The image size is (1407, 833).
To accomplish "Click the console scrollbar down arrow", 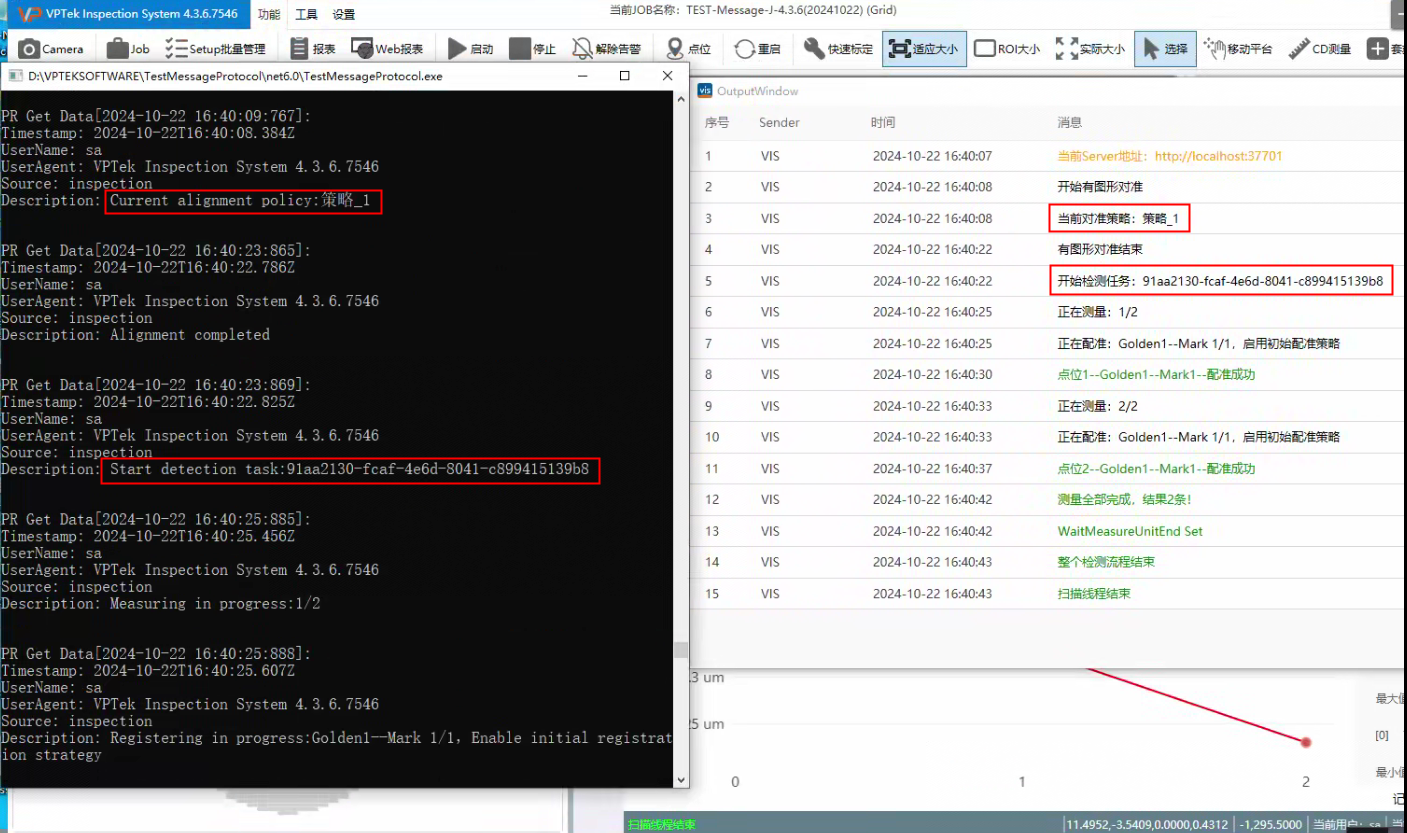I will [x=681, y=779].
